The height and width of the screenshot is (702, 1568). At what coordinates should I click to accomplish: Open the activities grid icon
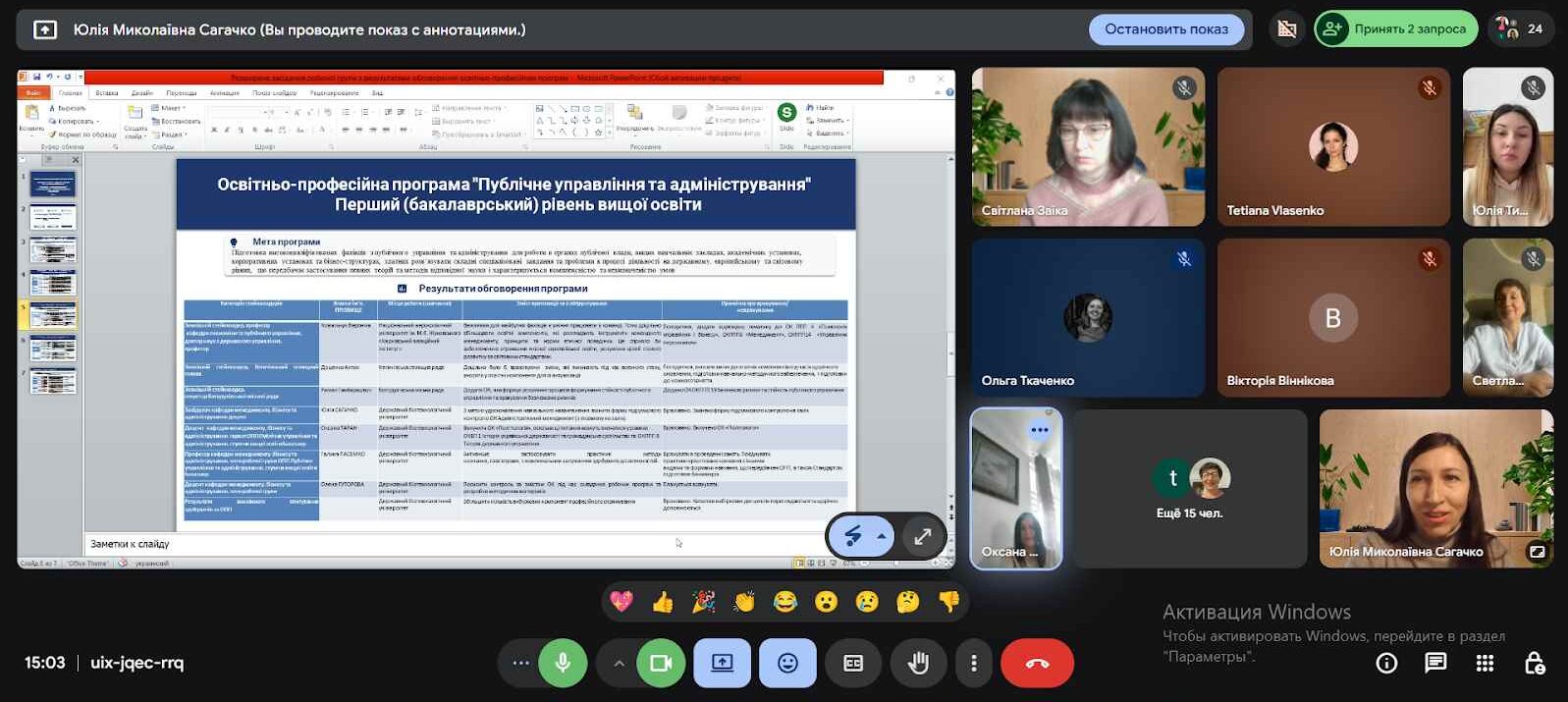pos(1485,664)
